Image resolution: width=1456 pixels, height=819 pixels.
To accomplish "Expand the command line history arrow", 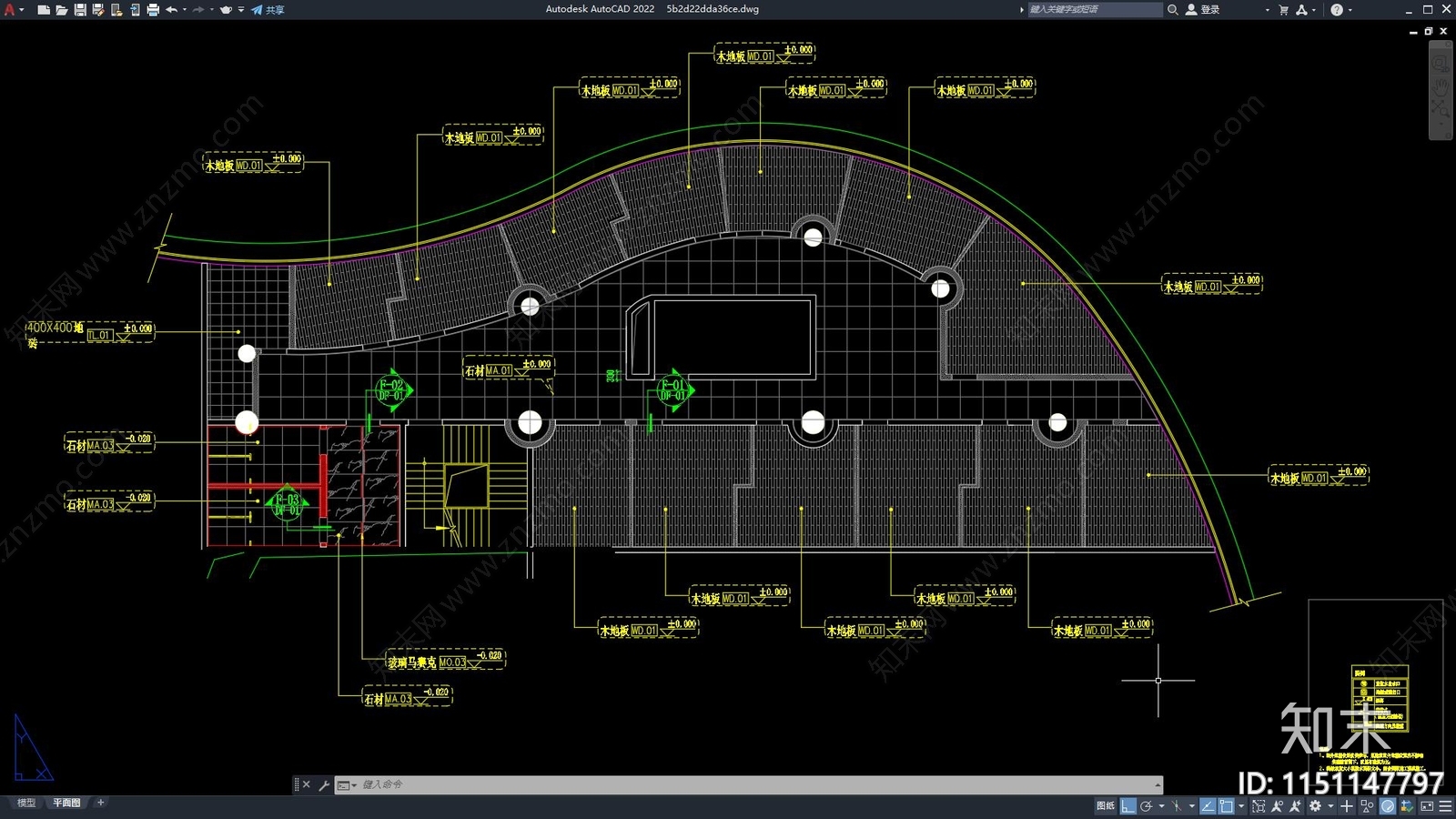I will pos(1158,784).
